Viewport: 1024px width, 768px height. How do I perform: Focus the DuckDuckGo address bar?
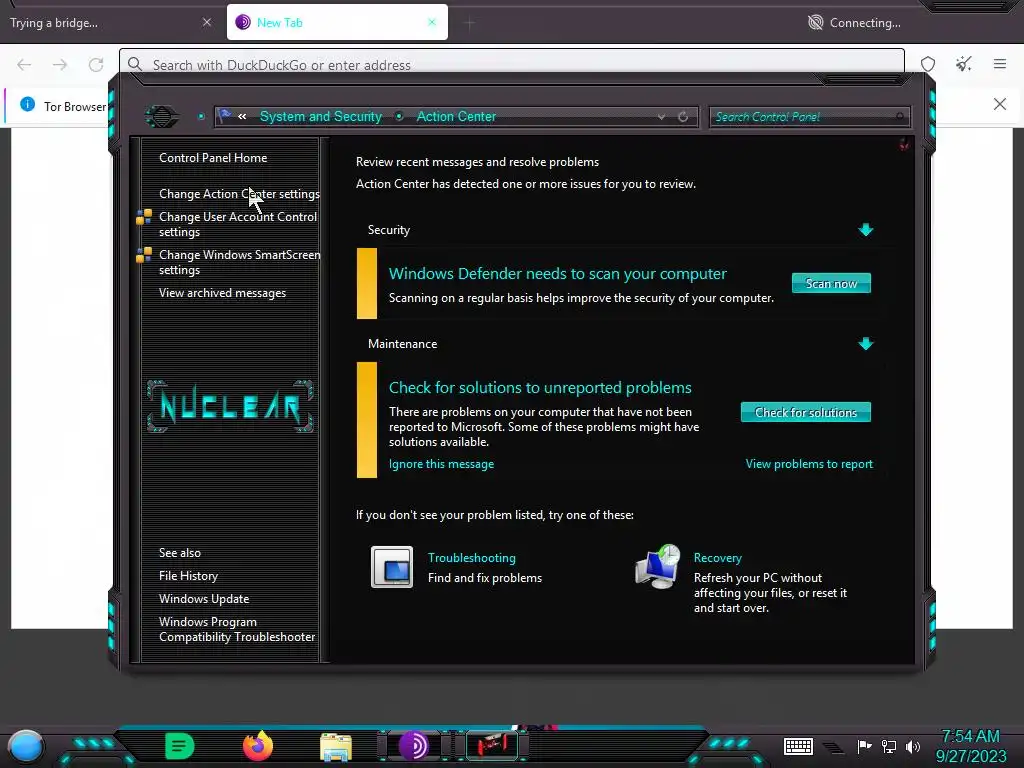511,65
